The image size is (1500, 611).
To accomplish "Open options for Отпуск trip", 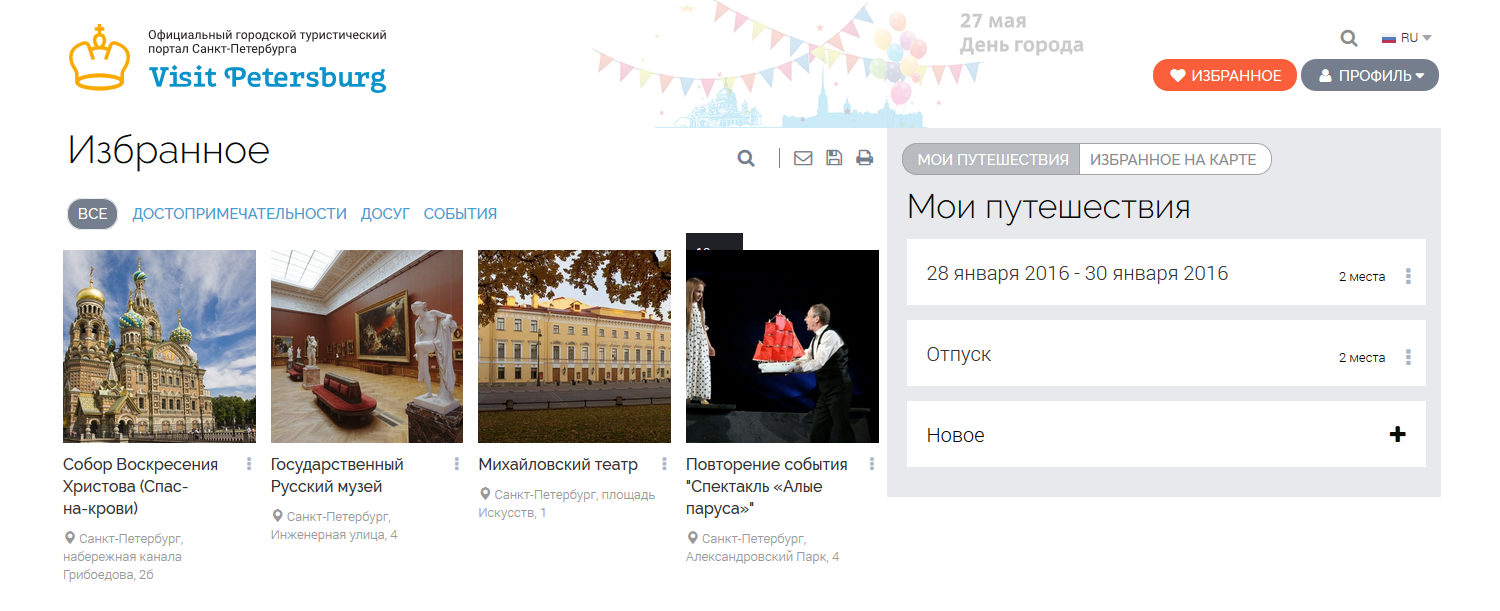I will pos(1408,357).
